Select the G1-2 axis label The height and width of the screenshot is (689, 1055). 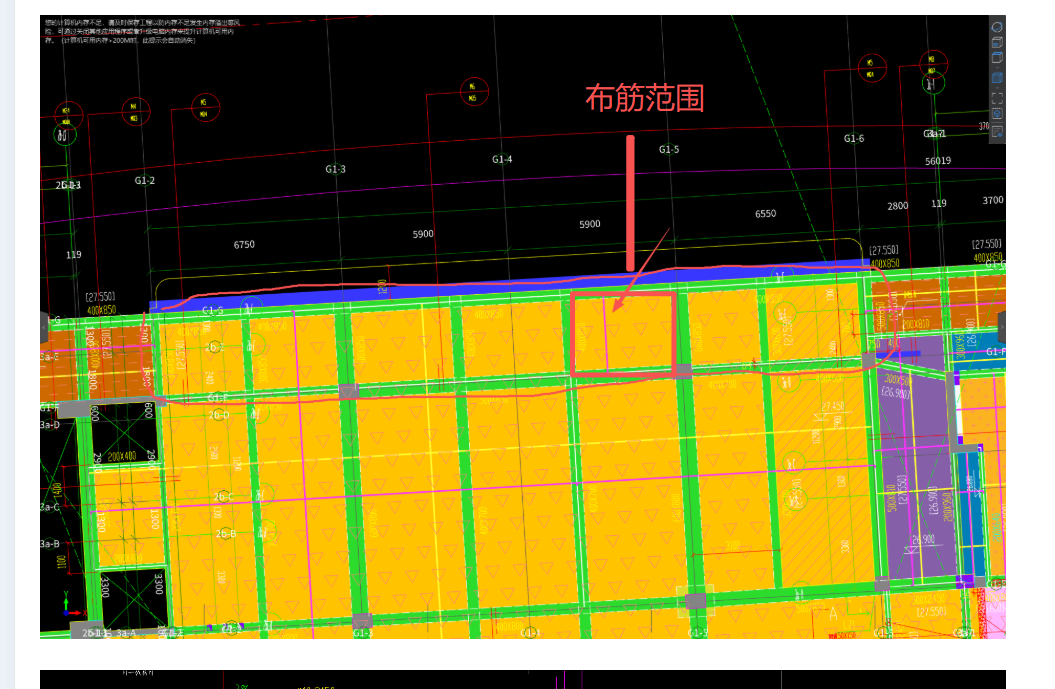click(145, 180)
